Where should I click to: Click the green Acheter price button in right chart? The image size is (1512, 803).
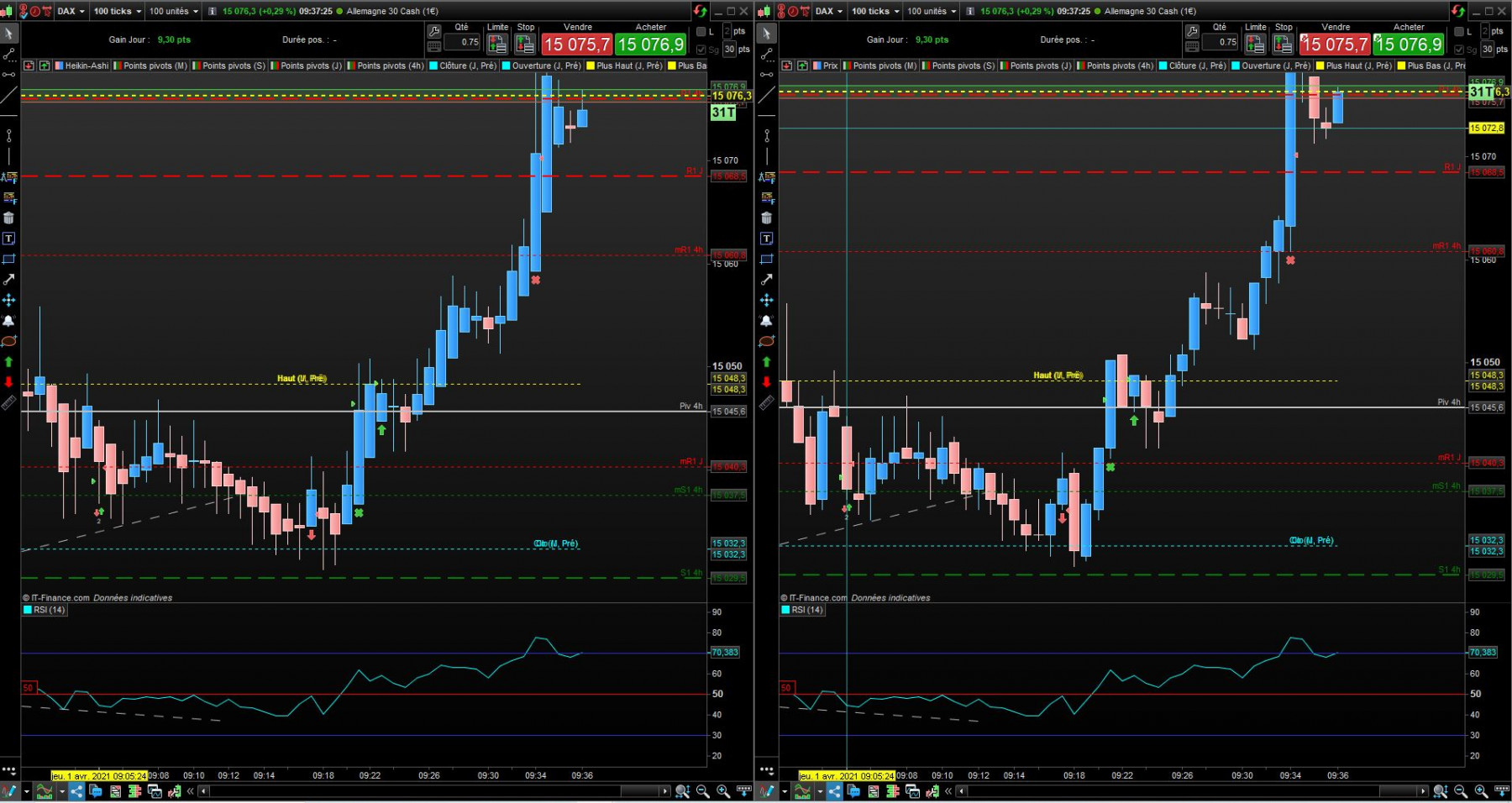[1409, 45]
